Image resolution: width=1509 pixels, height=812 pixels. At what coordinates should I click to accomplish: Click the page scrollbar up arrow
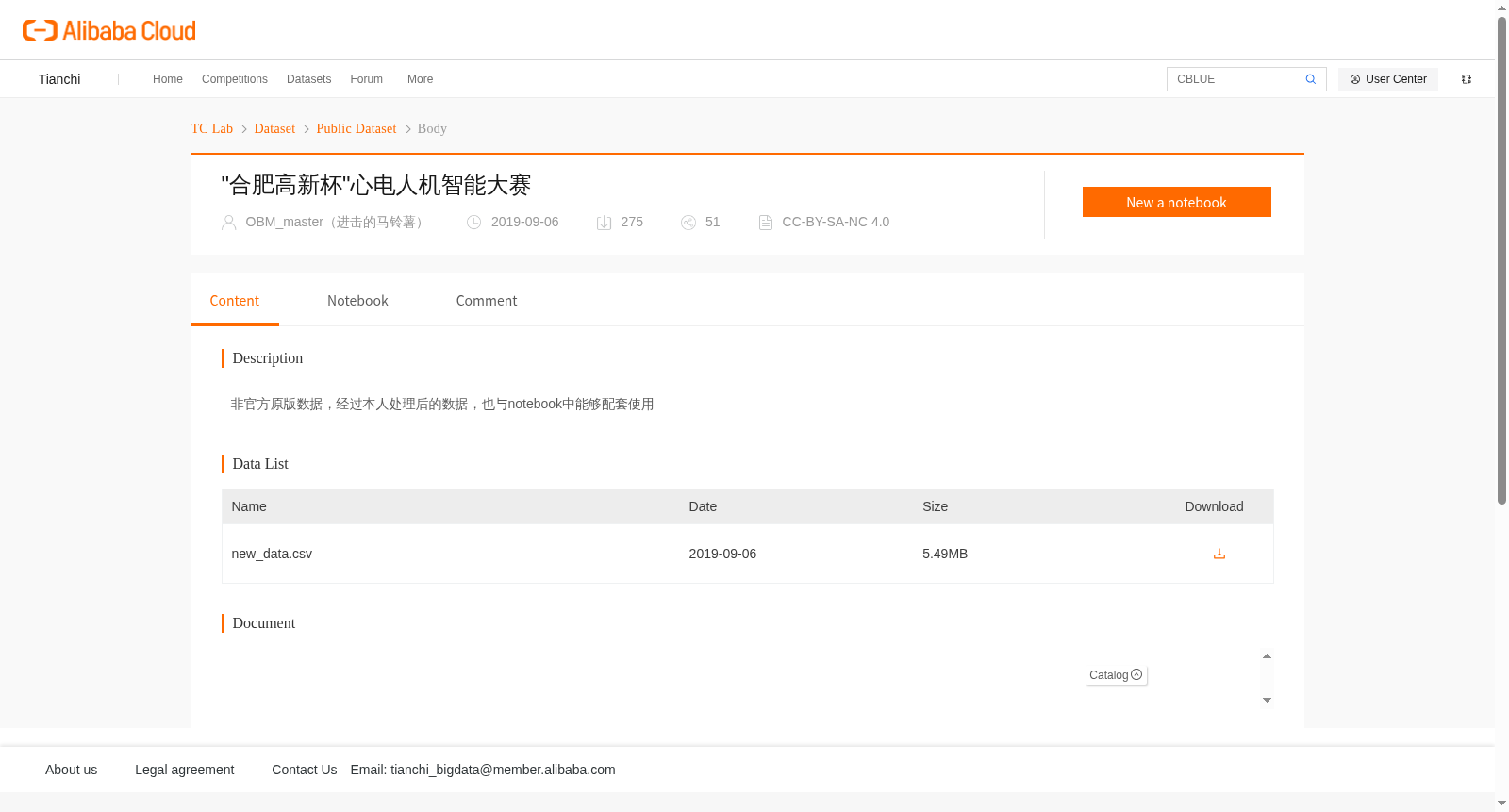pos(1501,8)
